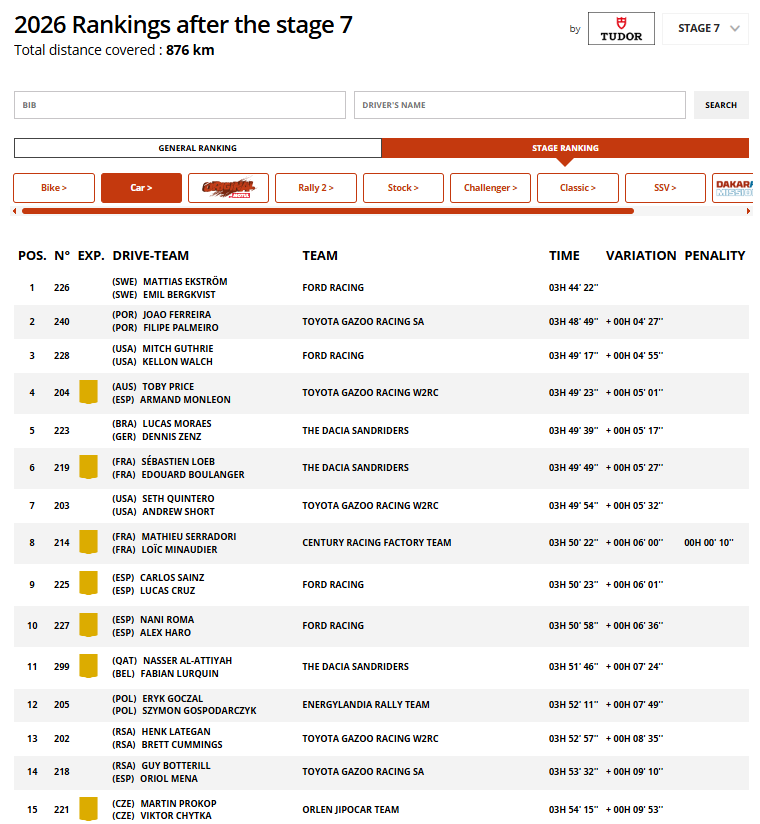Open the Tudor sponsor logo
This screenshot has width=760, height=824.
click(621, 28)
